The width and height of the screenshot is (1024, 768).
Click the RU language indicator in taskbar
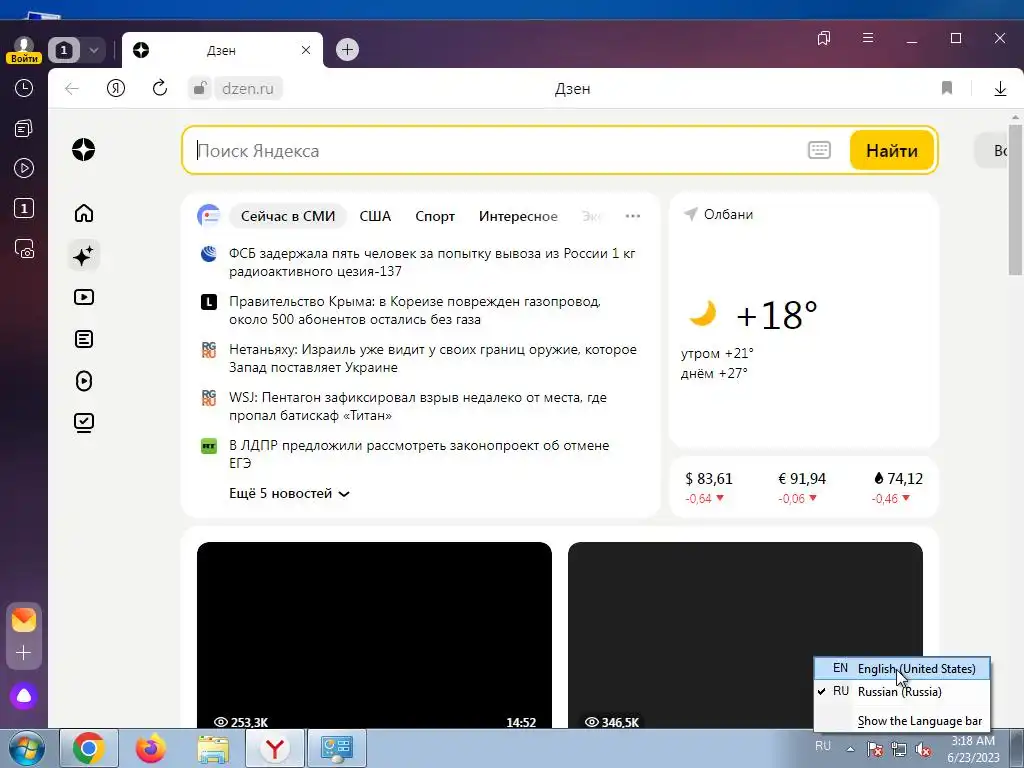[x=823, y=746]
